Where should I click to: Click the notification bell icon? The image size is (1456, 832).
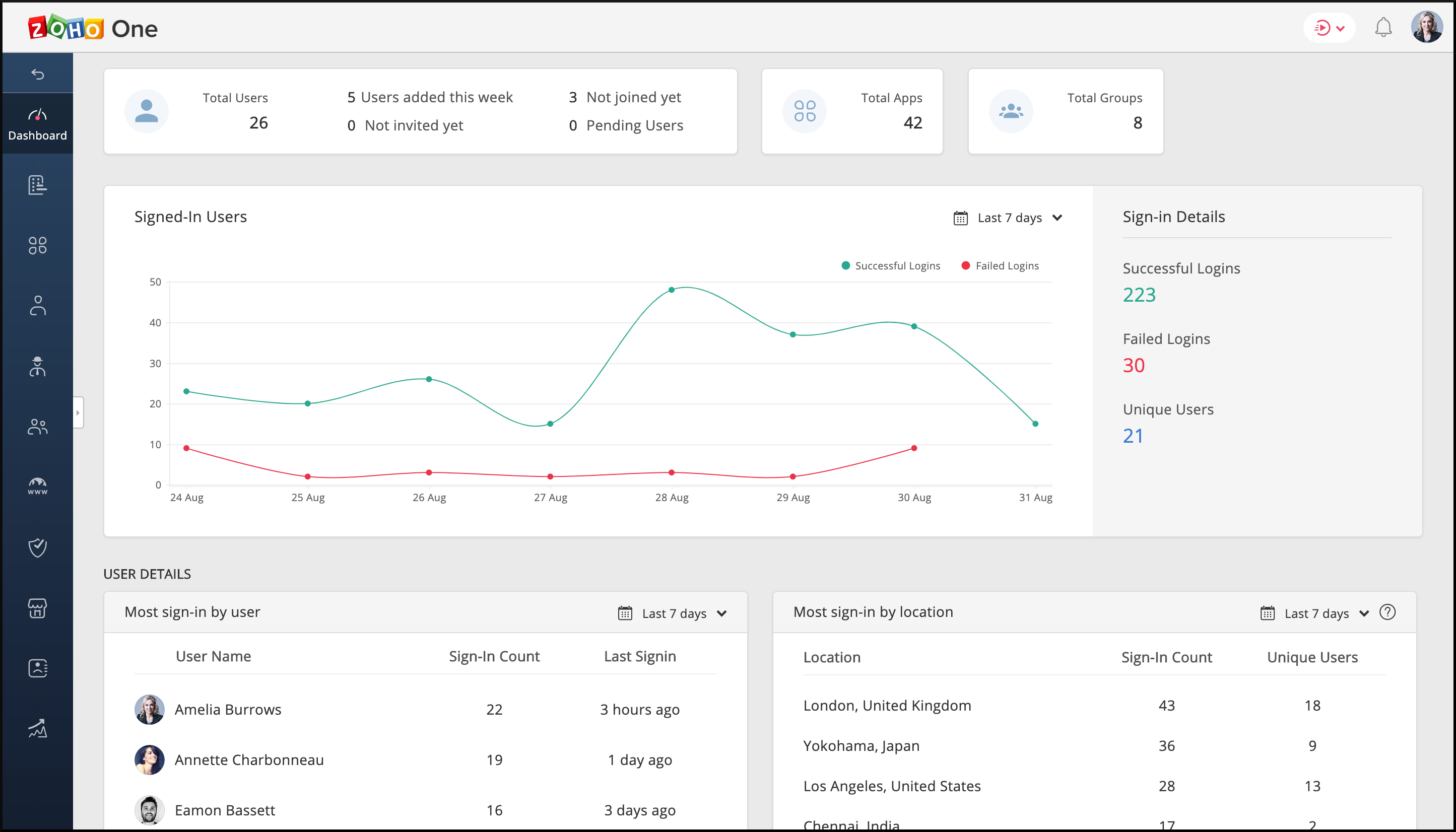click(x=1383, y=27)
